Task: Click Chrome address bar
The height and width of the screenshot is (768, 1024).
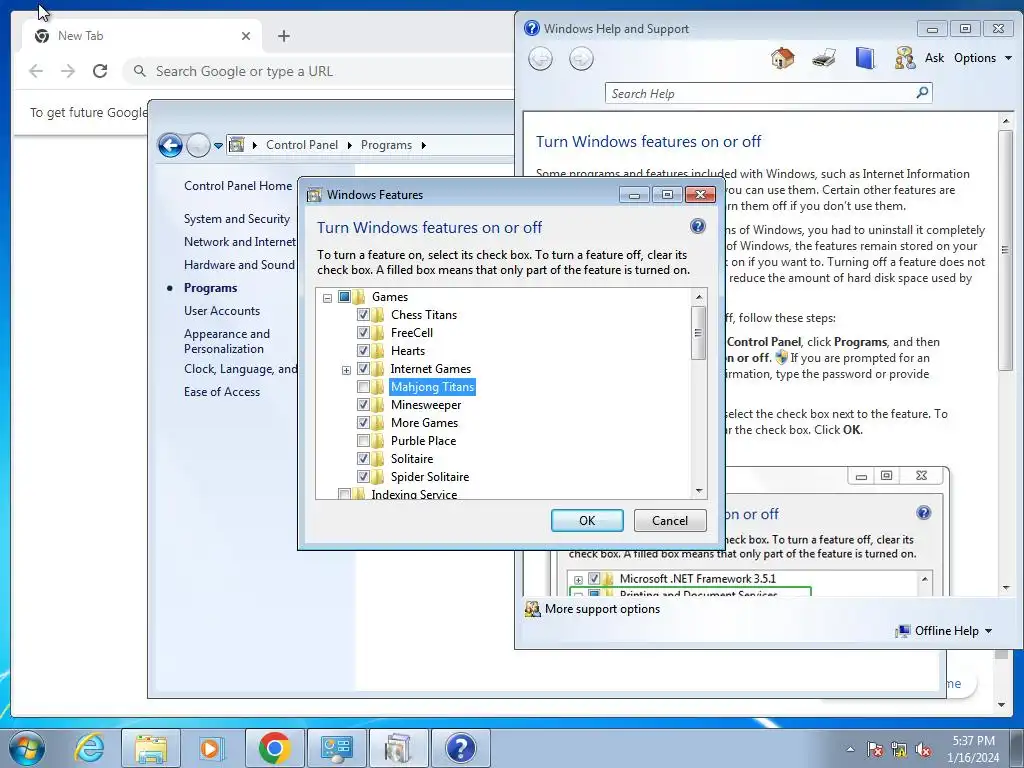Action: 320,71
